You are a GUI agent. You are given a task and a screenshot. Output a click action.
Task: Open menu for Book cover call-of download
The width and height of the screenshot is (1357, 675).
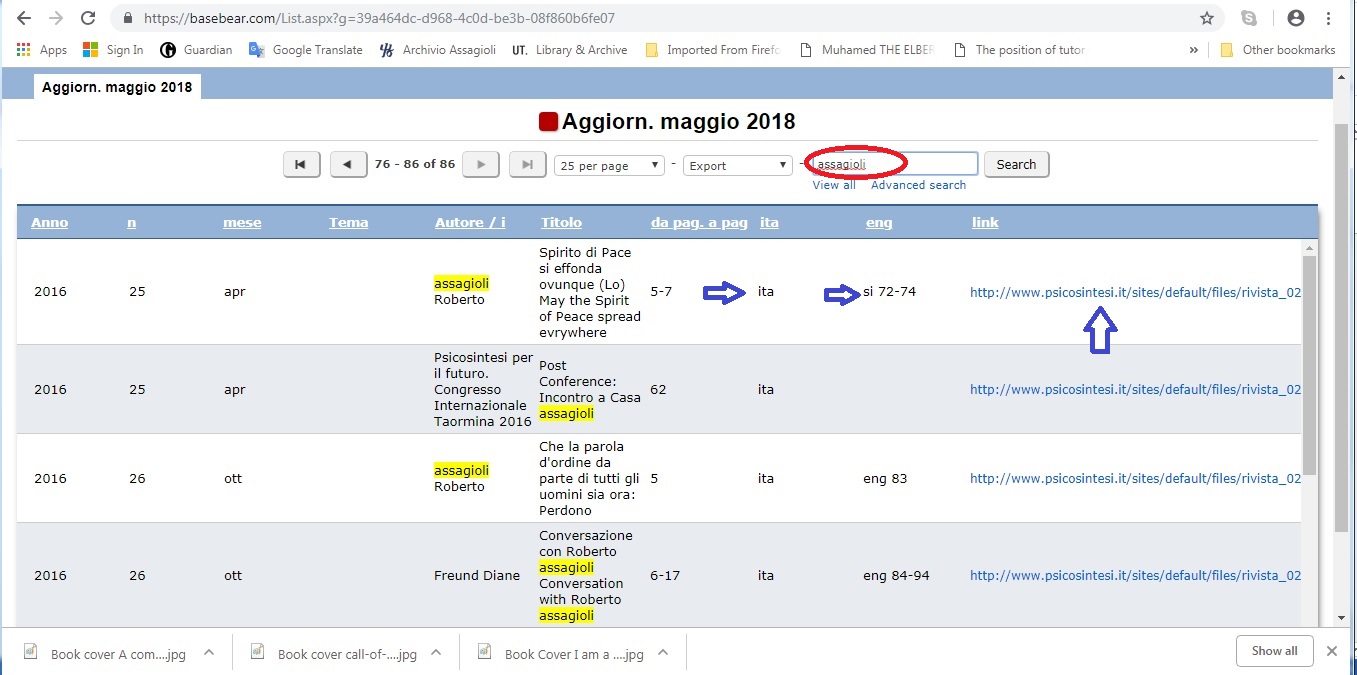[436, 653]
